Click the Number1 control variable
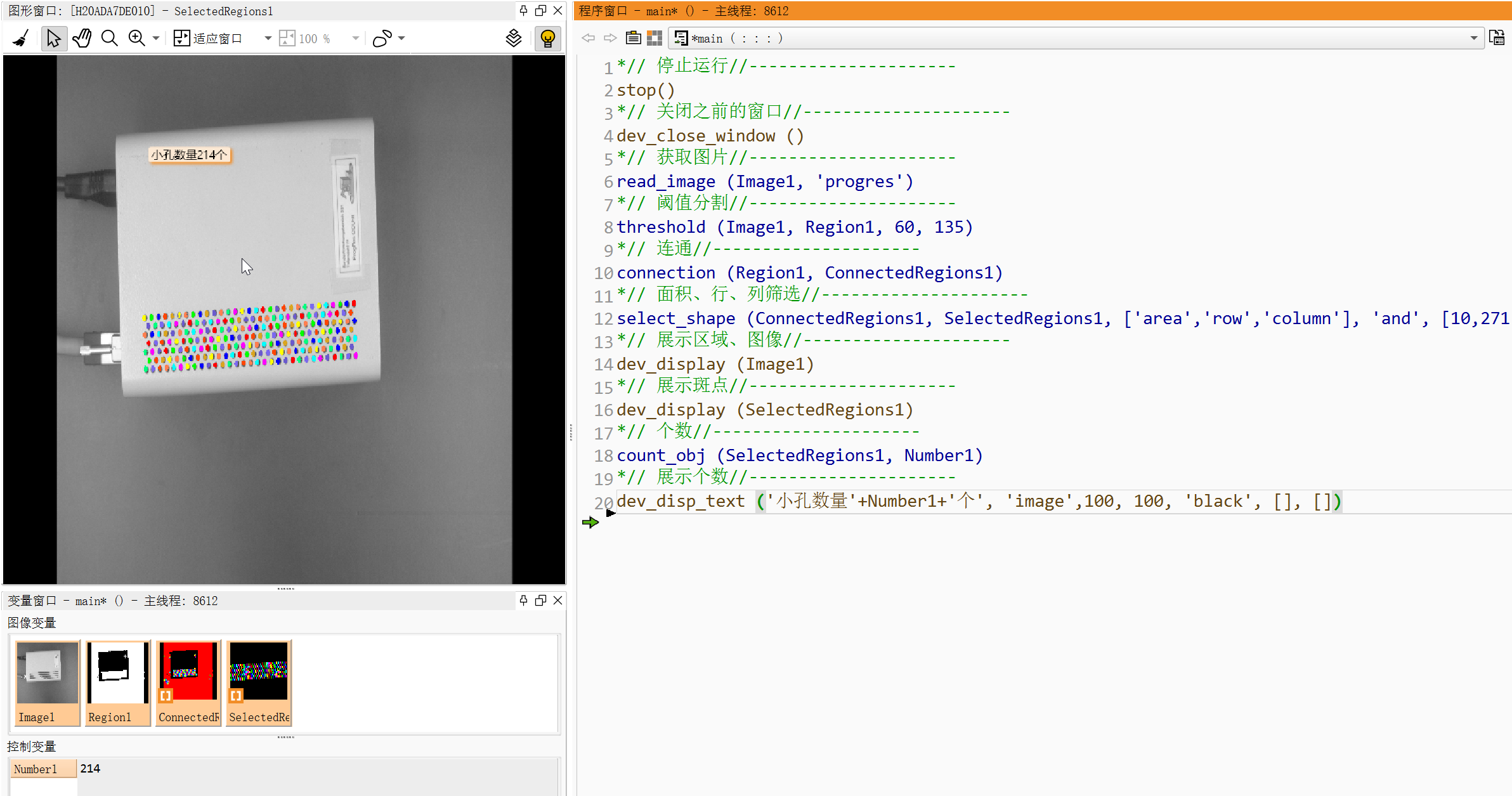1512x796 pixels. point(36,769)
